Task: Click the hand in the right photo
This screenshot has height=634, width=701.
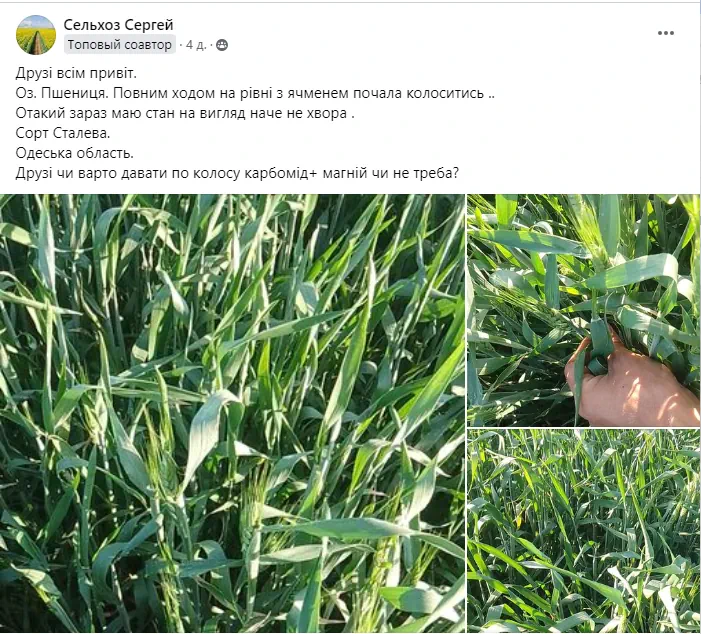Action: (626, 380)
